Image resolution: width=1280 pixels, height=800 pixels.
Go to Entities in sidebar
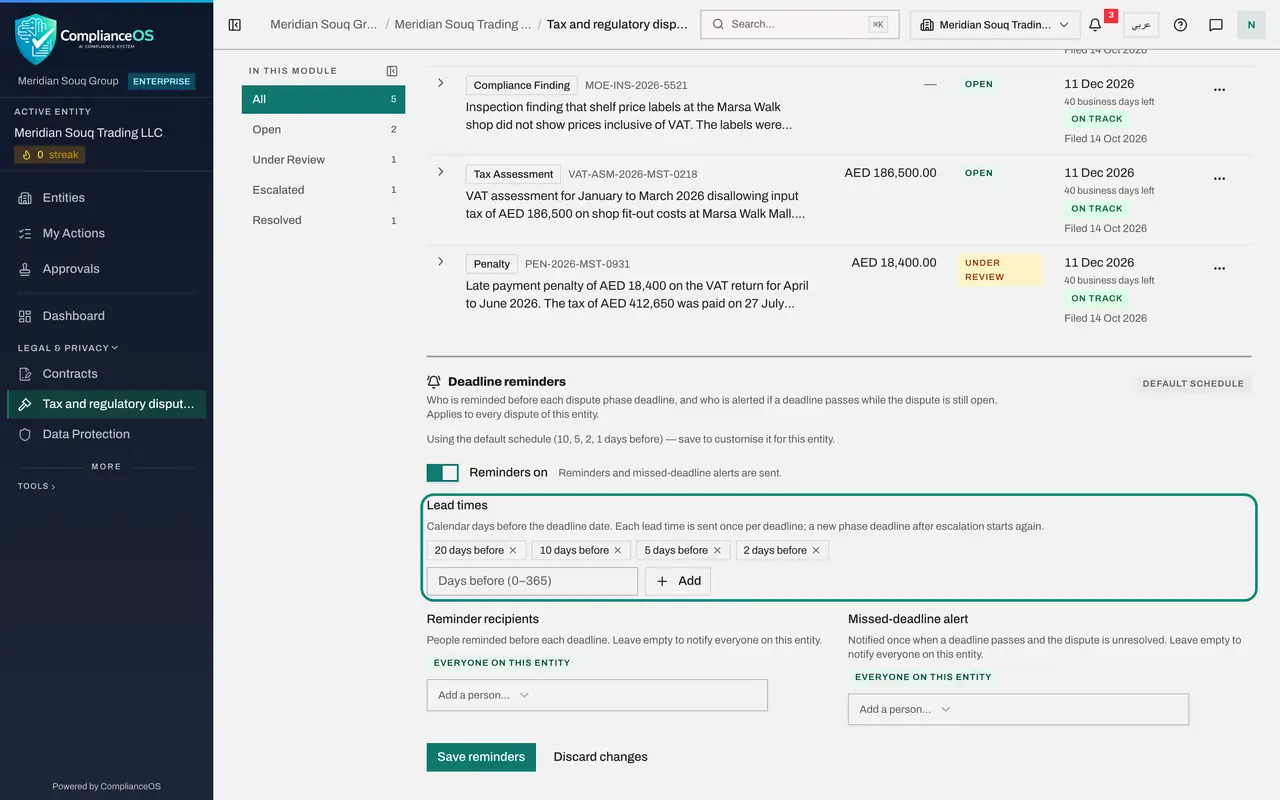106,198
